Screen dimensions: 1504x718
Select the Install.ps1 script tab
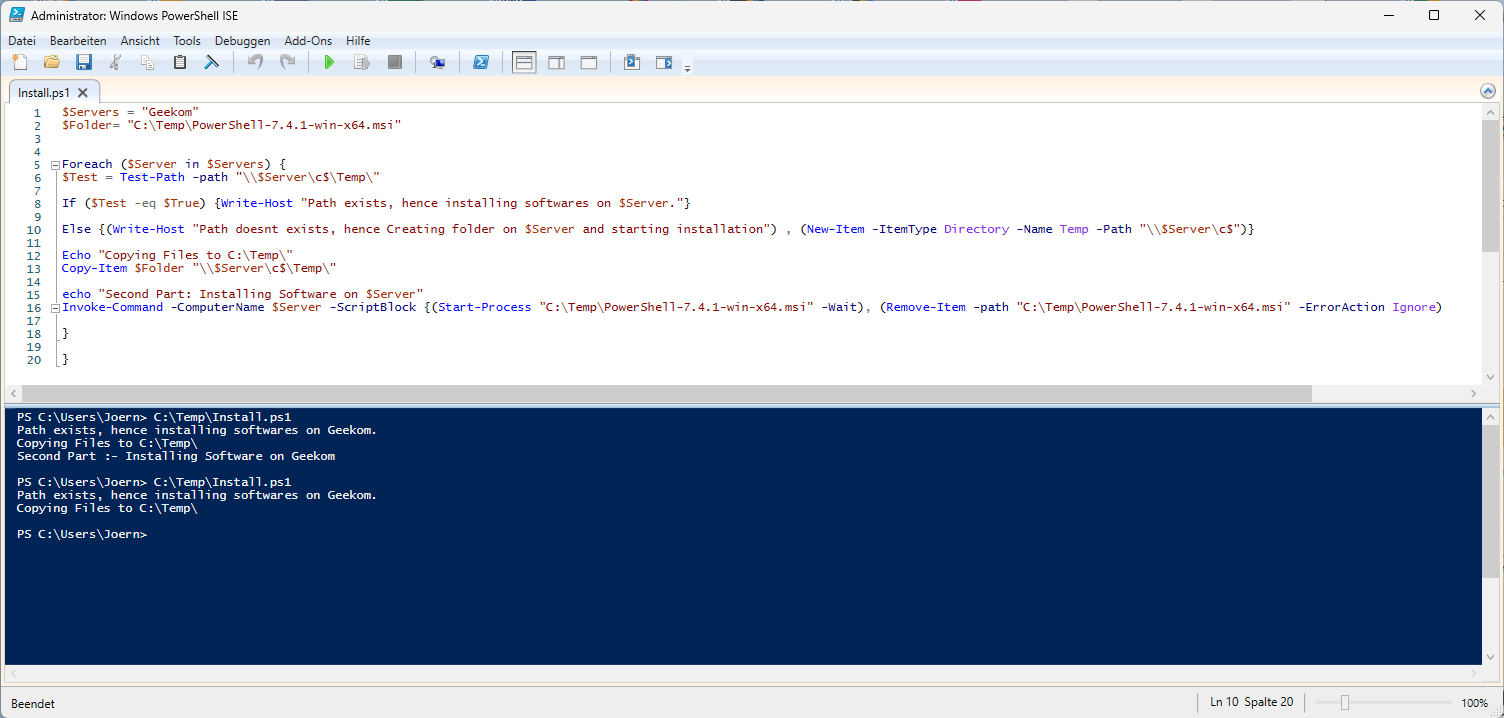tap(44, 93)
